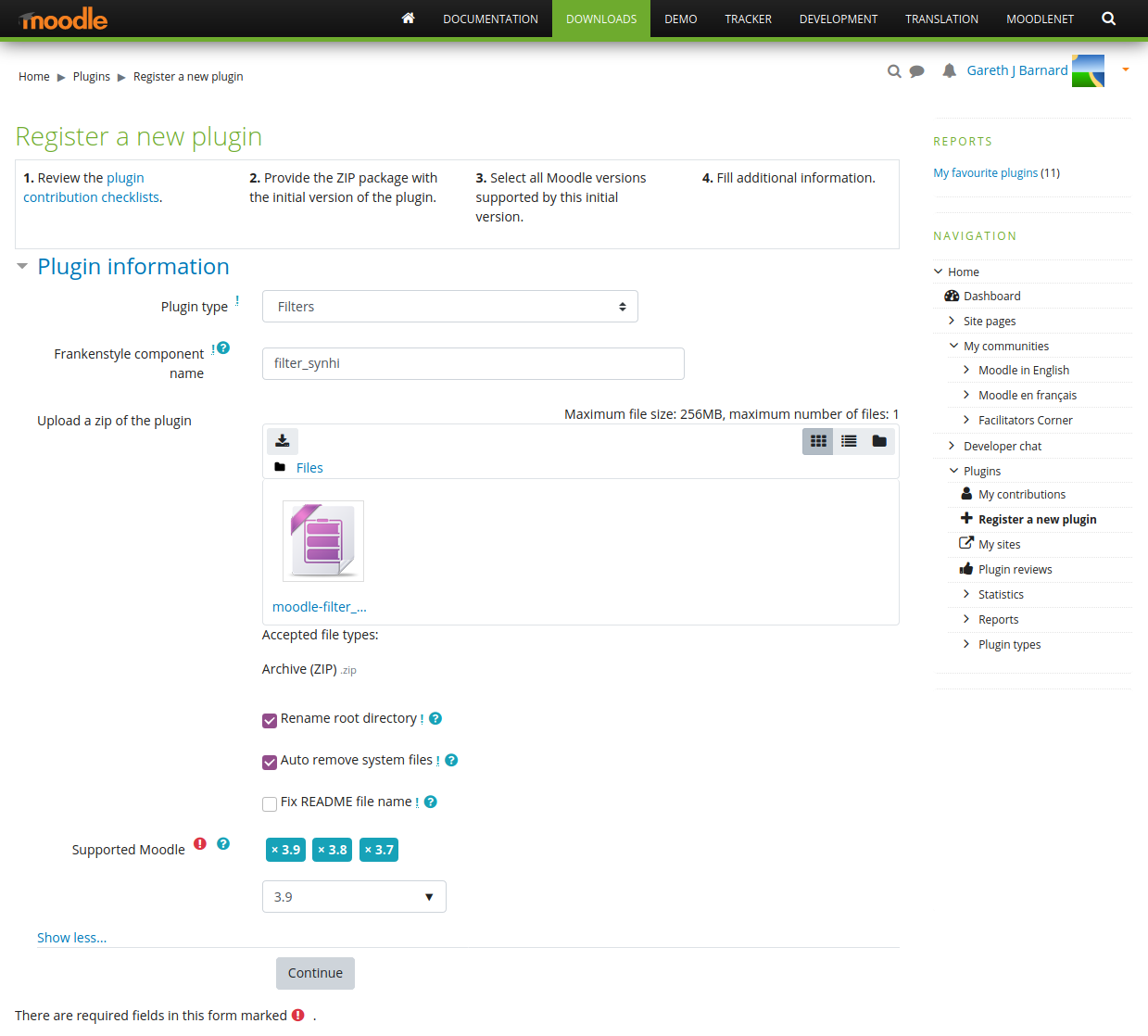Open the Supported Moodle 3.9 version dropdown

click(x=354, y=897)
